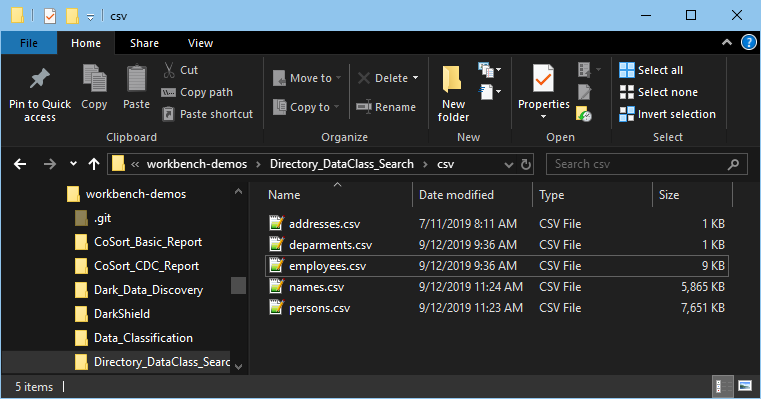Switch to Large icons view in status bar
Image resolution: width=761 pixels, height=399 pixels.
coord(745,386)
